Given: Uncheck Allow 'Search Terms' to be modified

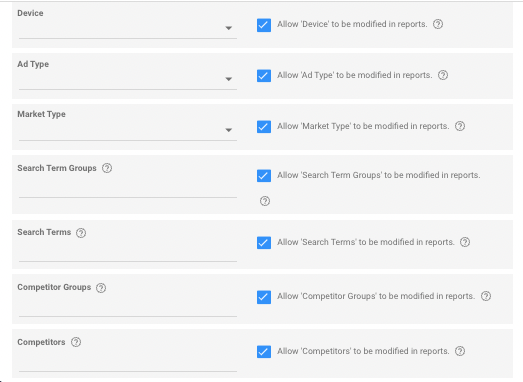Looking at the screenshot, I should (264, 243).
